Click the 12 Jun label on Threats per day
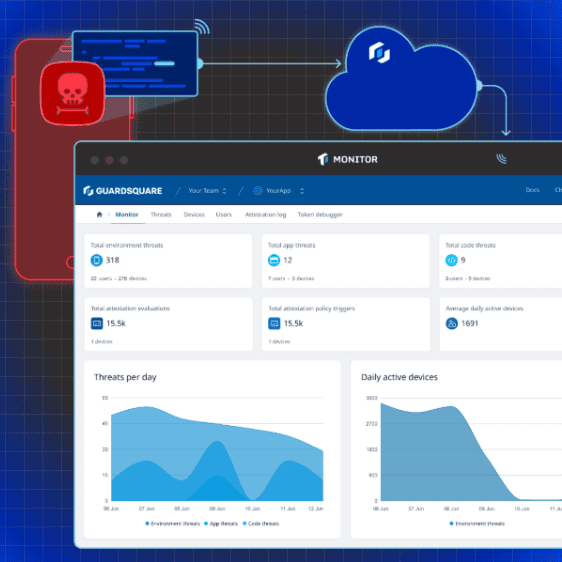Viewport: 562px width, 562px height. [316, 509]
